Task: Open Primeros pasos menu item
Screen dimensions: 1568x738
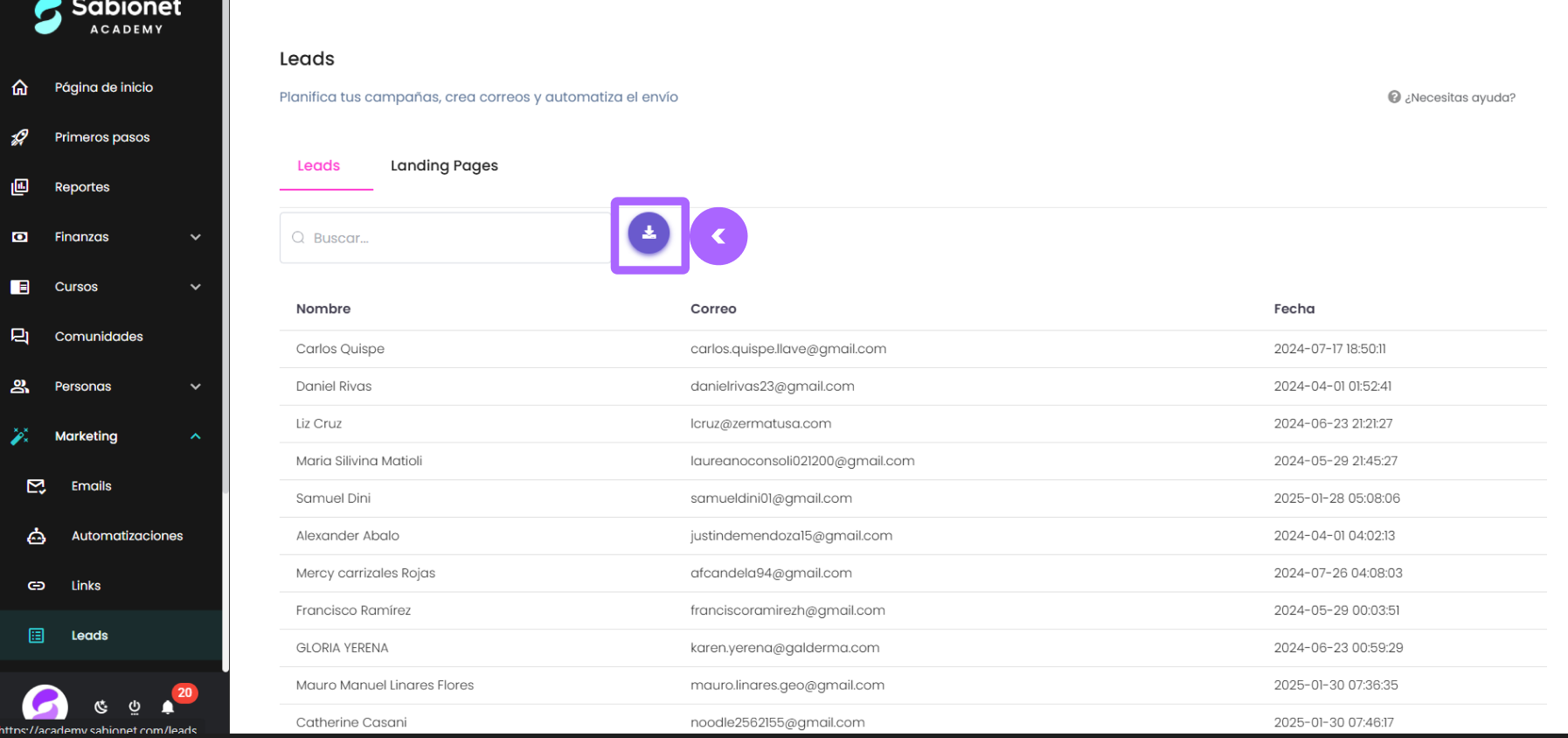Action: [x=102, y=137]
